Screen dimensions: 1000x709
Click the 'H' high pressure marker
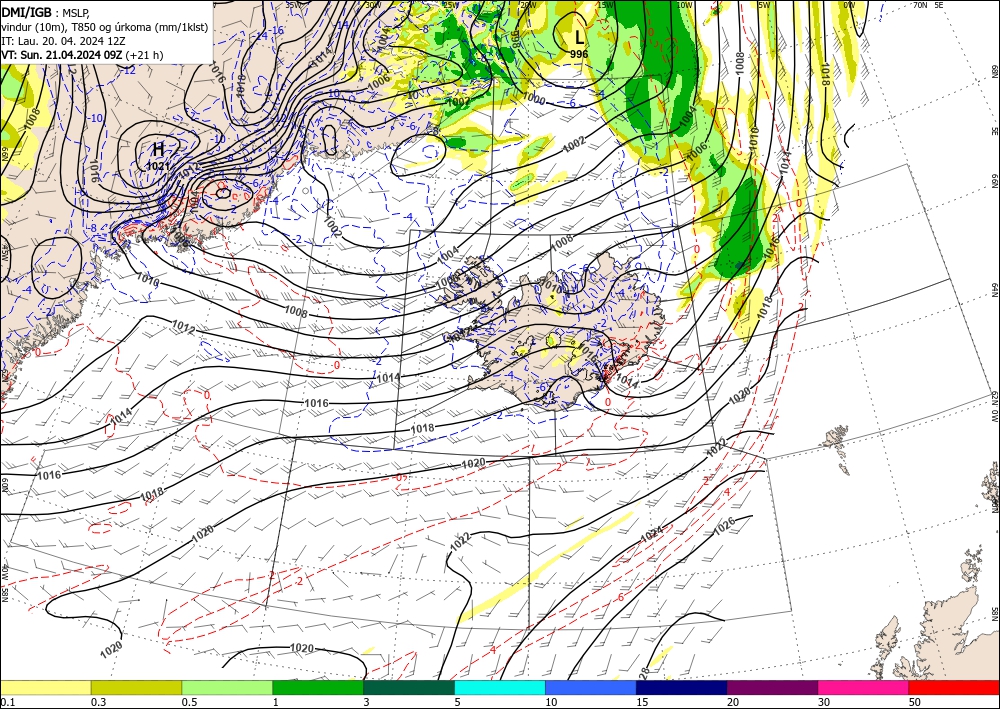pos(158,149)
